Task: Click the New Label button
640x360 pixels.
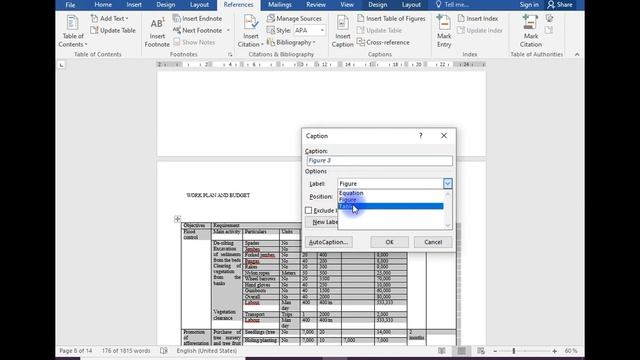Action: [322, 222]
